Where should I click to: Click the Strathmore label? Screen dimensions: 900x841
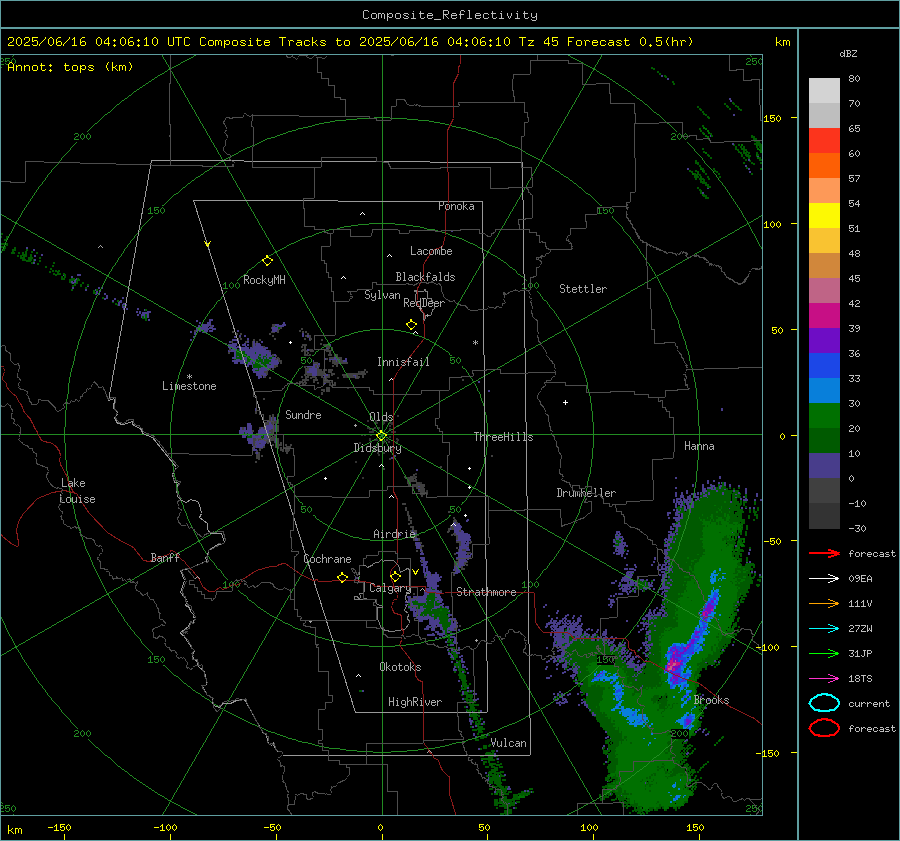[x=486, y=592]
